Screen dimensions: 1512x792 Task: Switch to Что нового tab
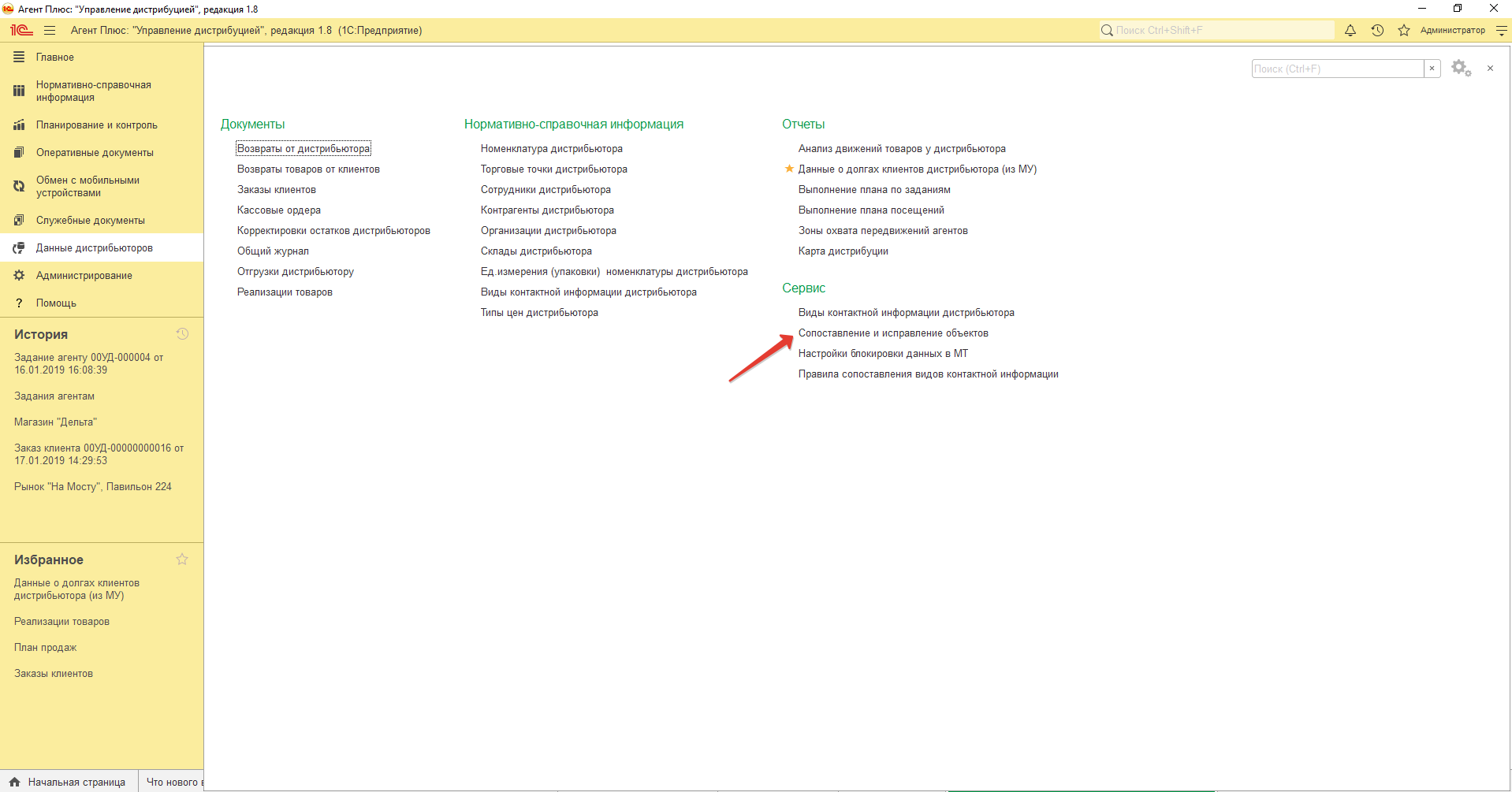coord(171,782)
